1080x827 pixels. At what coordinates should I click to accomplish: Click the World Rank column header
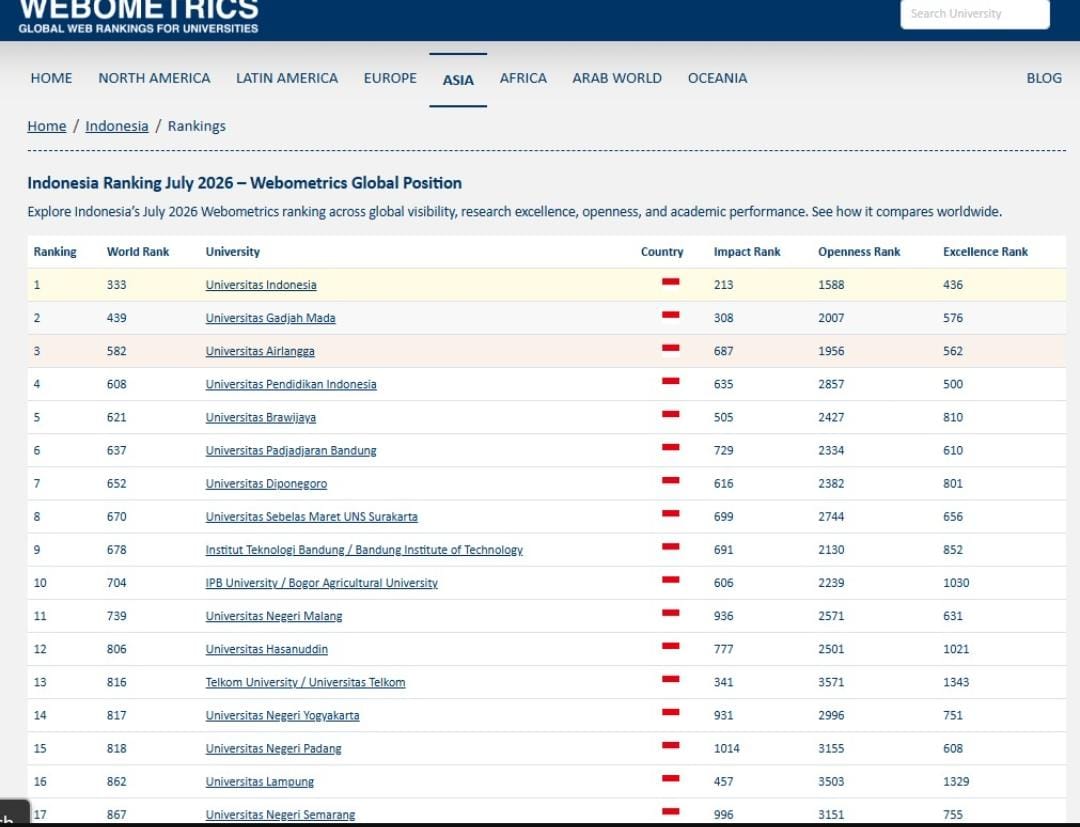138,252
